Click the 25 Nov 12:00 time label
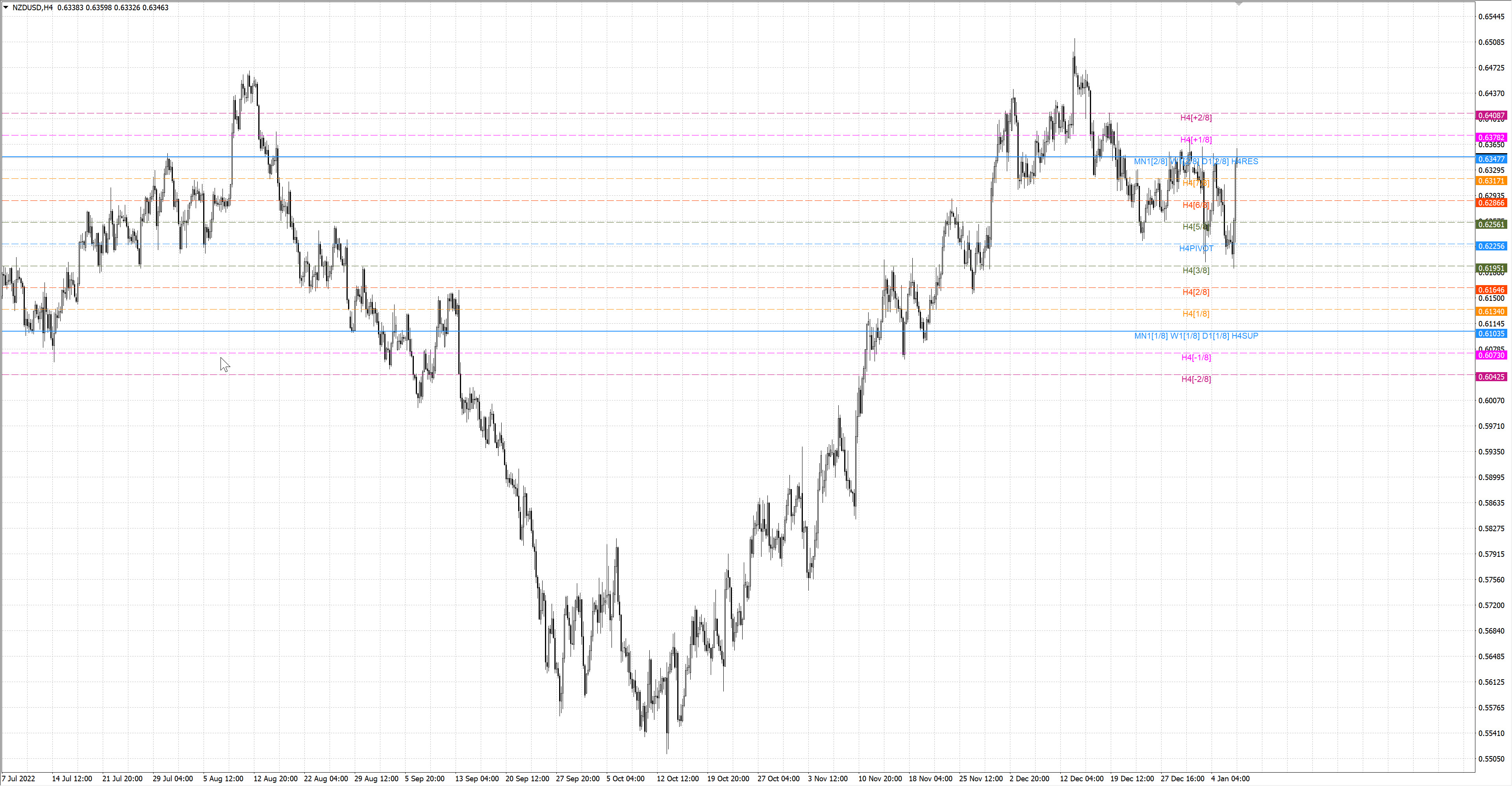The width and height of the screenshot is (1512, 786). pyautogui.click(x=981, y=779)
